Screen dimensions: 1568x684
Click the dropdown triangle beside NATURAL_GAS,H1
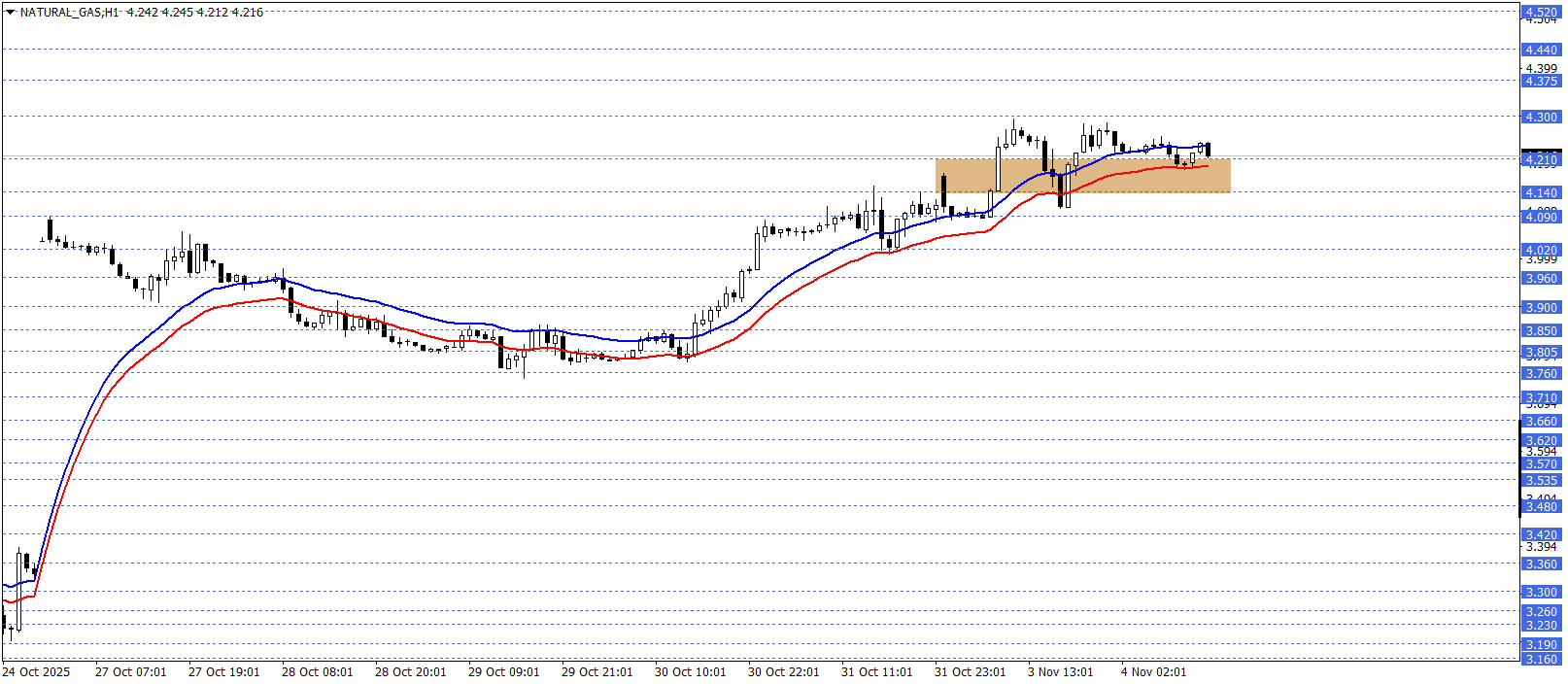[x=11, y=13]
